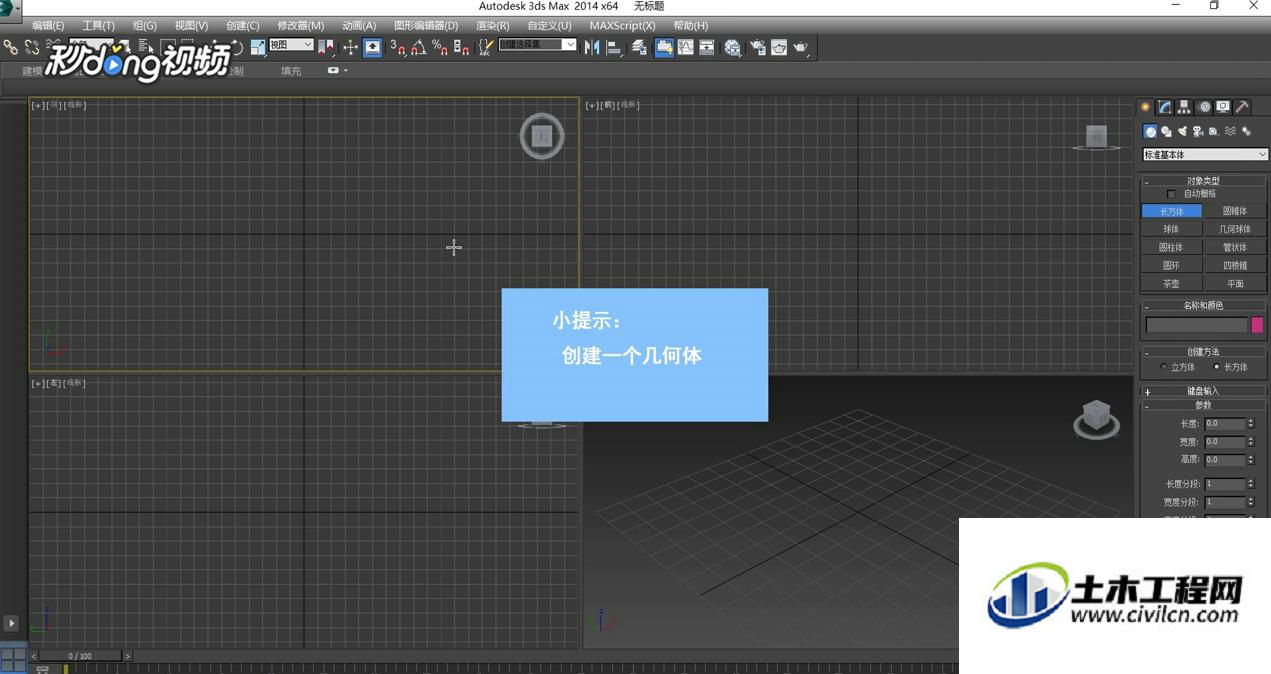Click the magenta object color swatch
The height and width of the screenshot is (674, 1271).
[x=1257, y=325]
